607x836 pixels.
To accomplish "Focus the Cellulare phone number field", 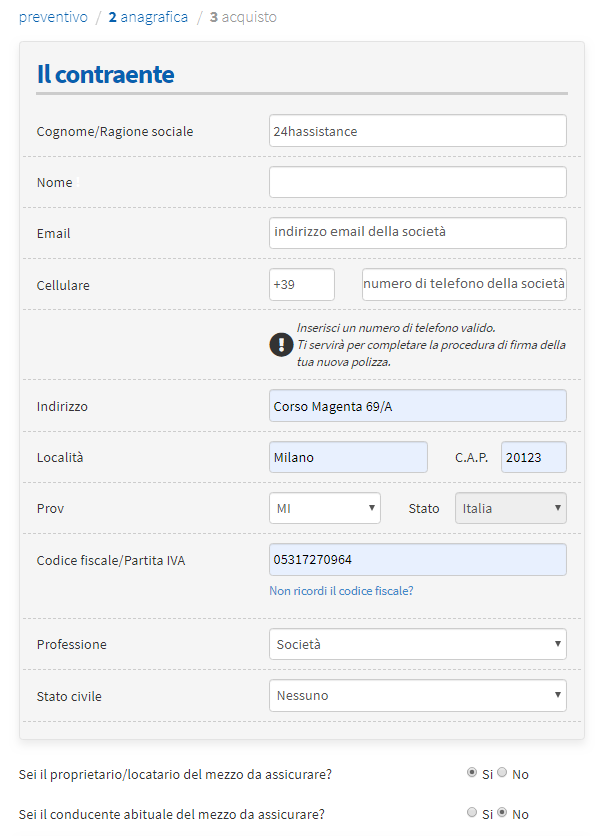I will tap(464, 284).
